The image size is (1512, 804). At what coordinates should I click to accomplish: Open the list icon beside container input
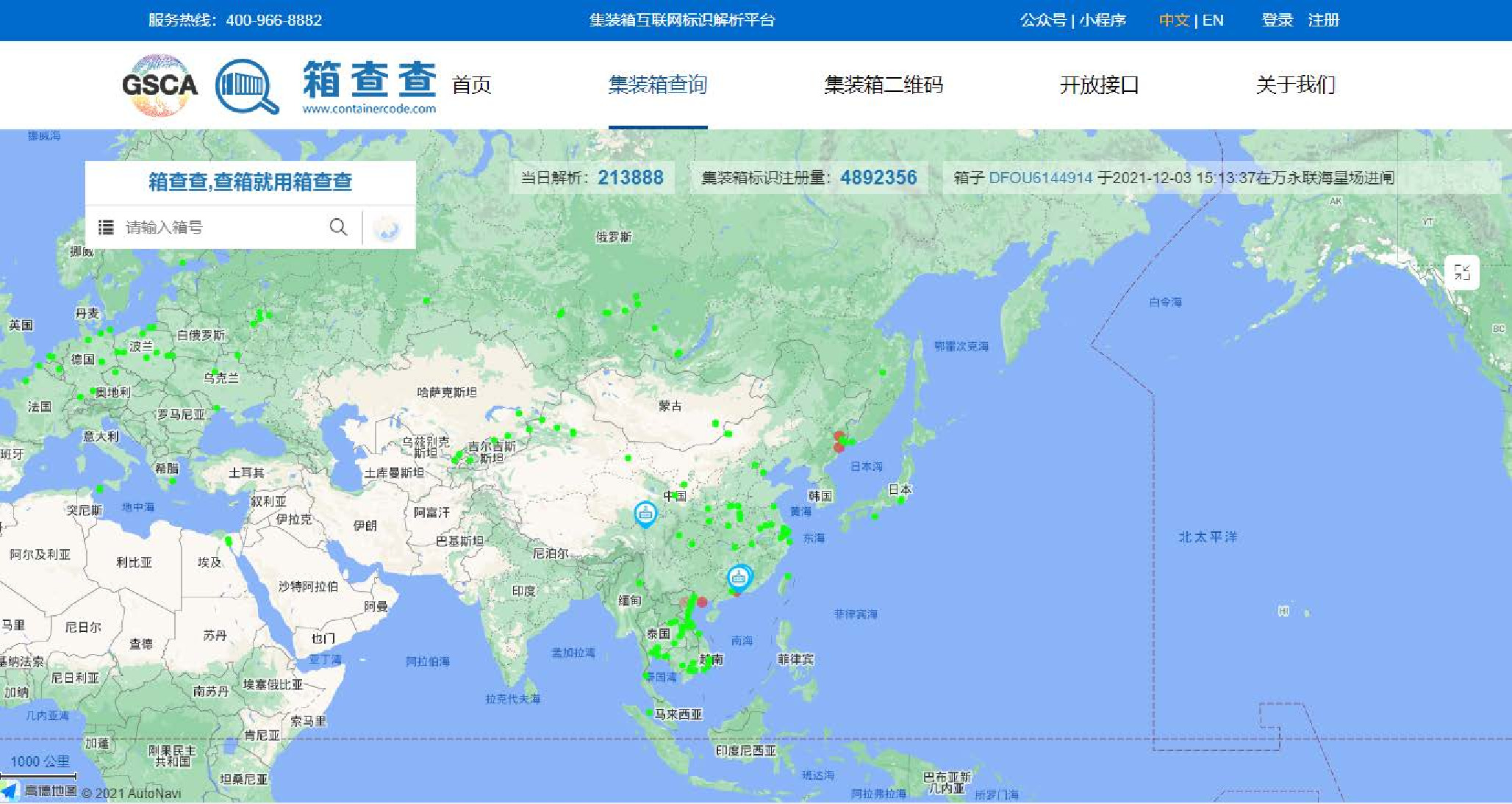click(106, 227)
